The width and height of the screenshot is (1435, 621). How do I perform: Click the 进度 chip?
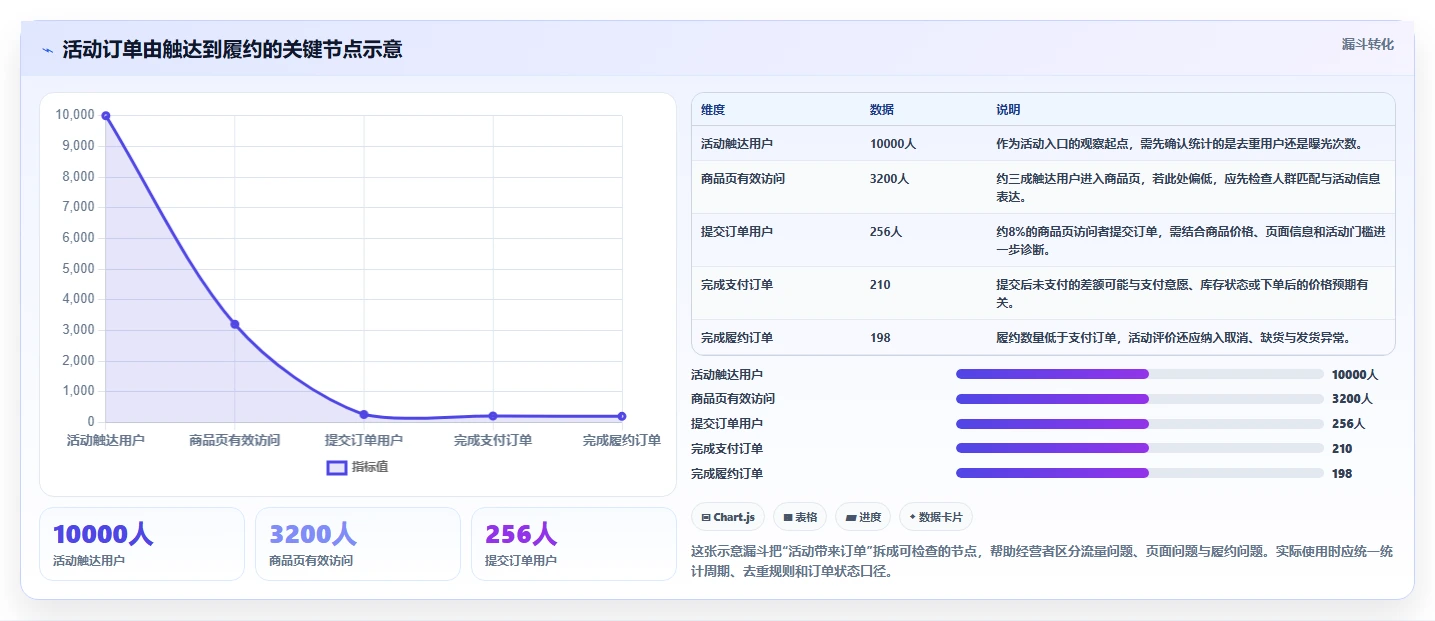(x=863, y=517)
